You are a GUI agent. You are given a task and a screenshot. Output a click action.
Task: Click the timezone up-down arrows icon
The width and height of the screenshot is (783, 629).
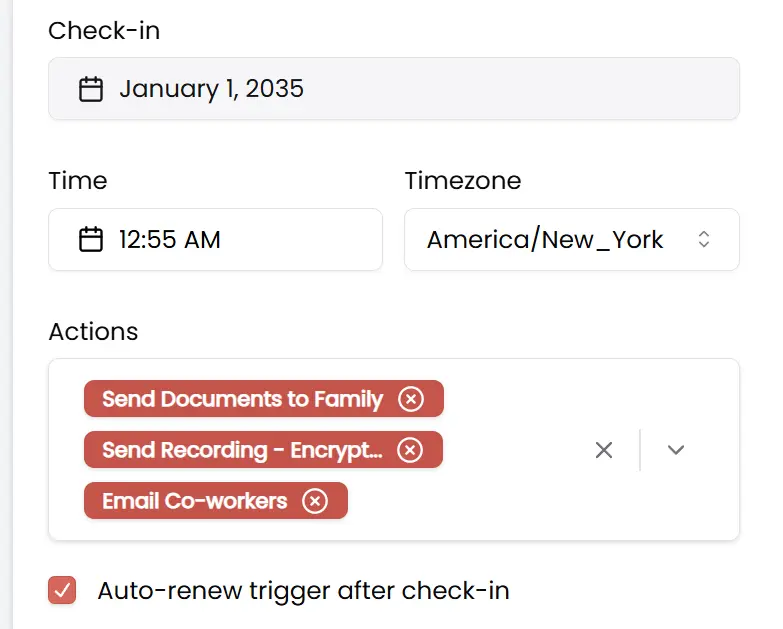(704, 239)
